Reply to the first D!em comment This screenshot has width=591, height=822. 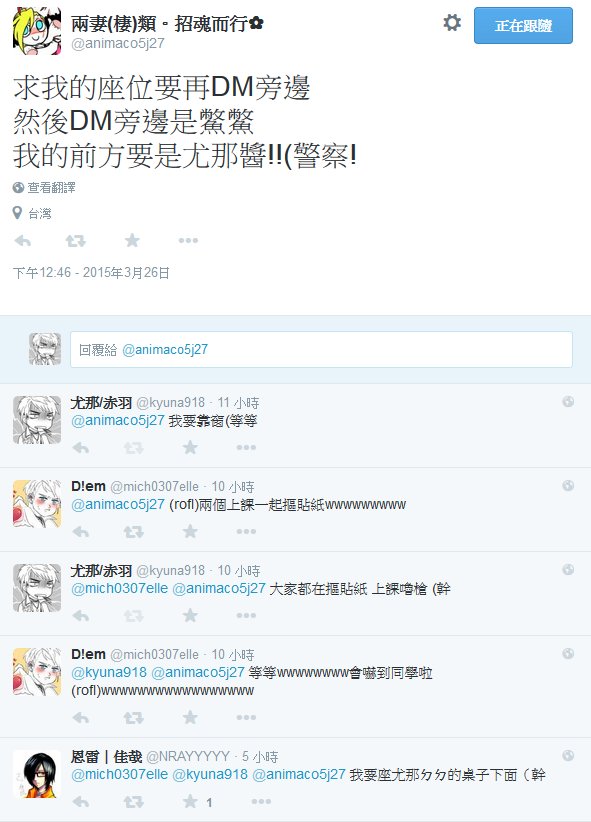click(81, 532)
